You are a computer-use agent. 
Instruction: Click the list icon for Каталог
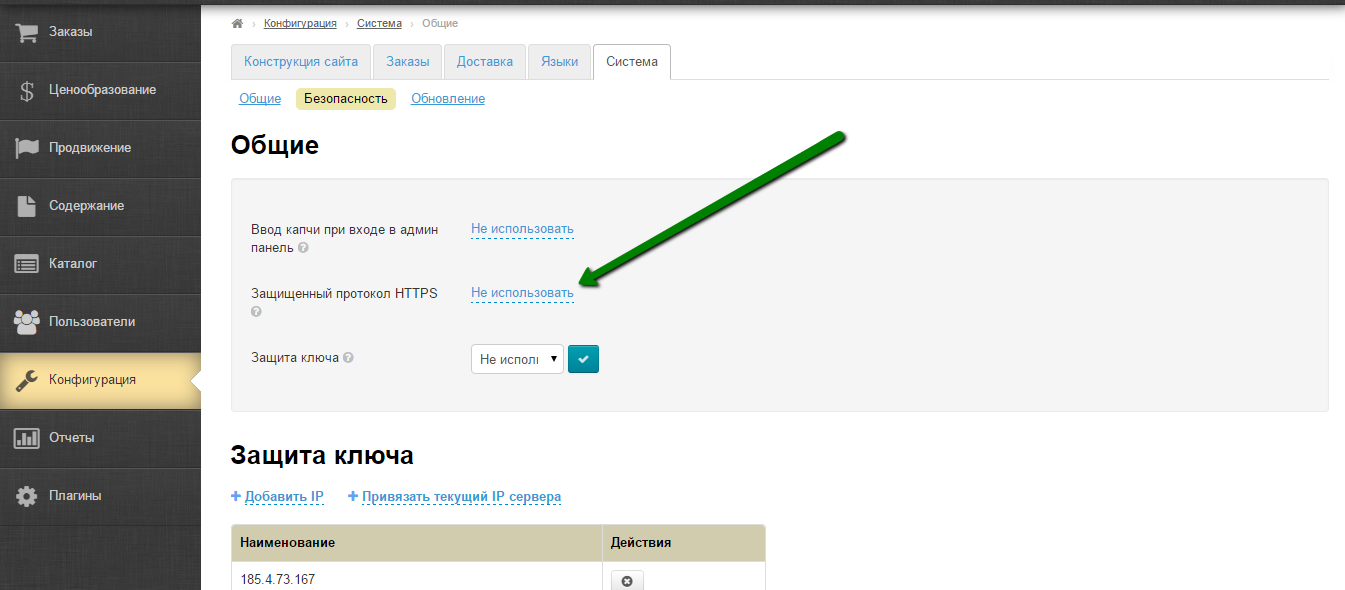tap(27, 264)
